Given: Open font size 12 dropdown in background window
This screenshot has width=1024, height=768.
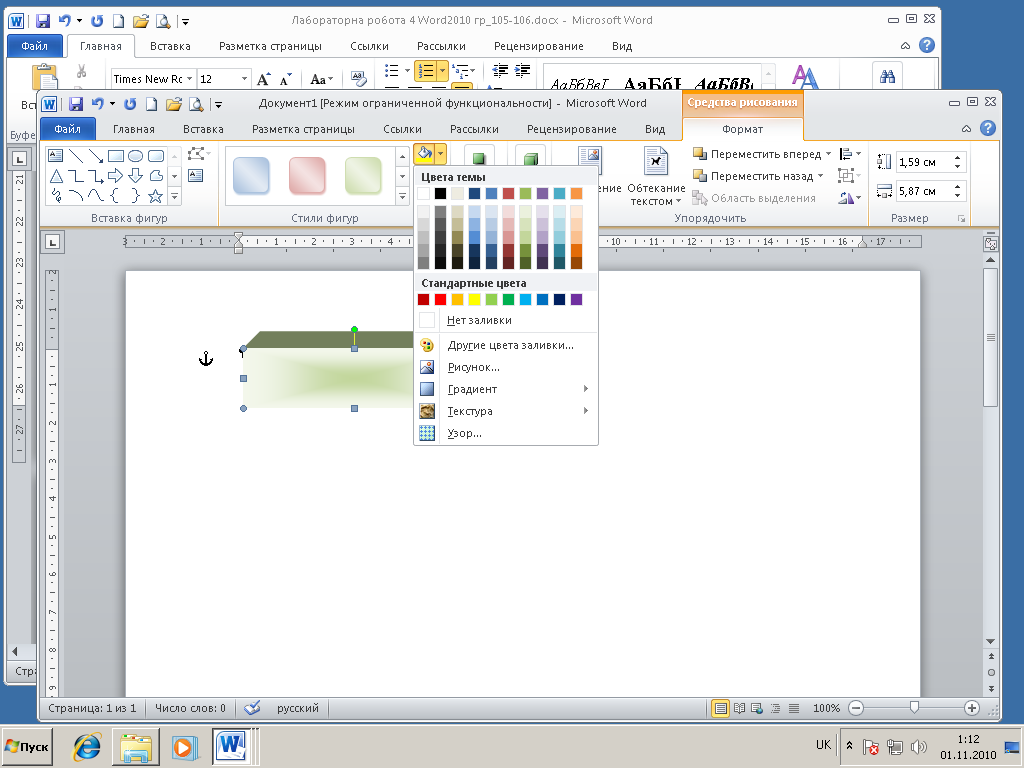Looking at the screenshot, I should (x=244, y=79).
